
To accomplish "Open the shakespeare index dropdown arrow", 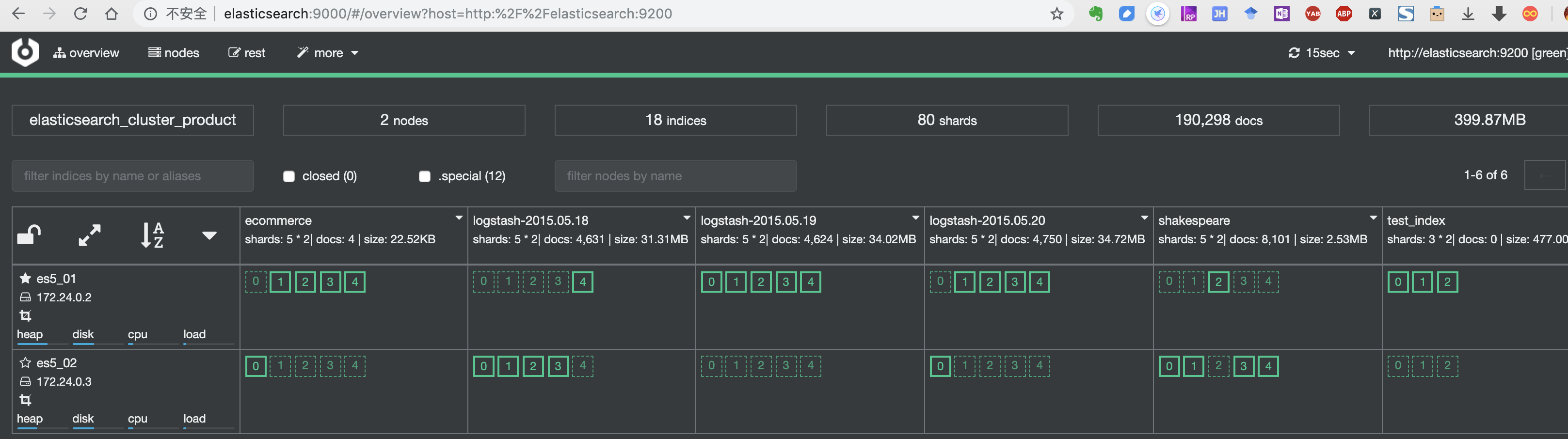I will pos(1373,218).
